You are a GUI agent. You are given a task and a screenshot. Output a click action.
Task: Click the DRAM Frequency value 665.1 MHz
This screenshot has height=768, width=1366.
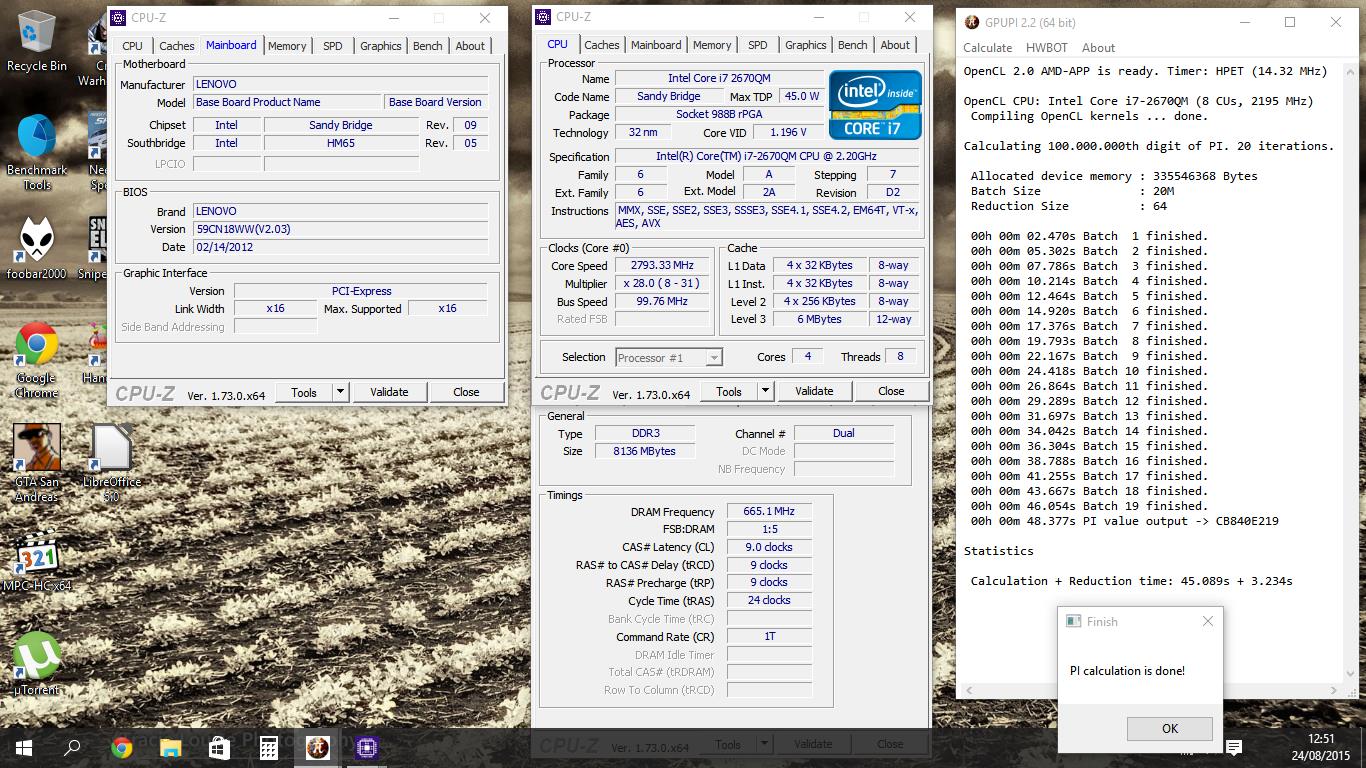(769, 512)
